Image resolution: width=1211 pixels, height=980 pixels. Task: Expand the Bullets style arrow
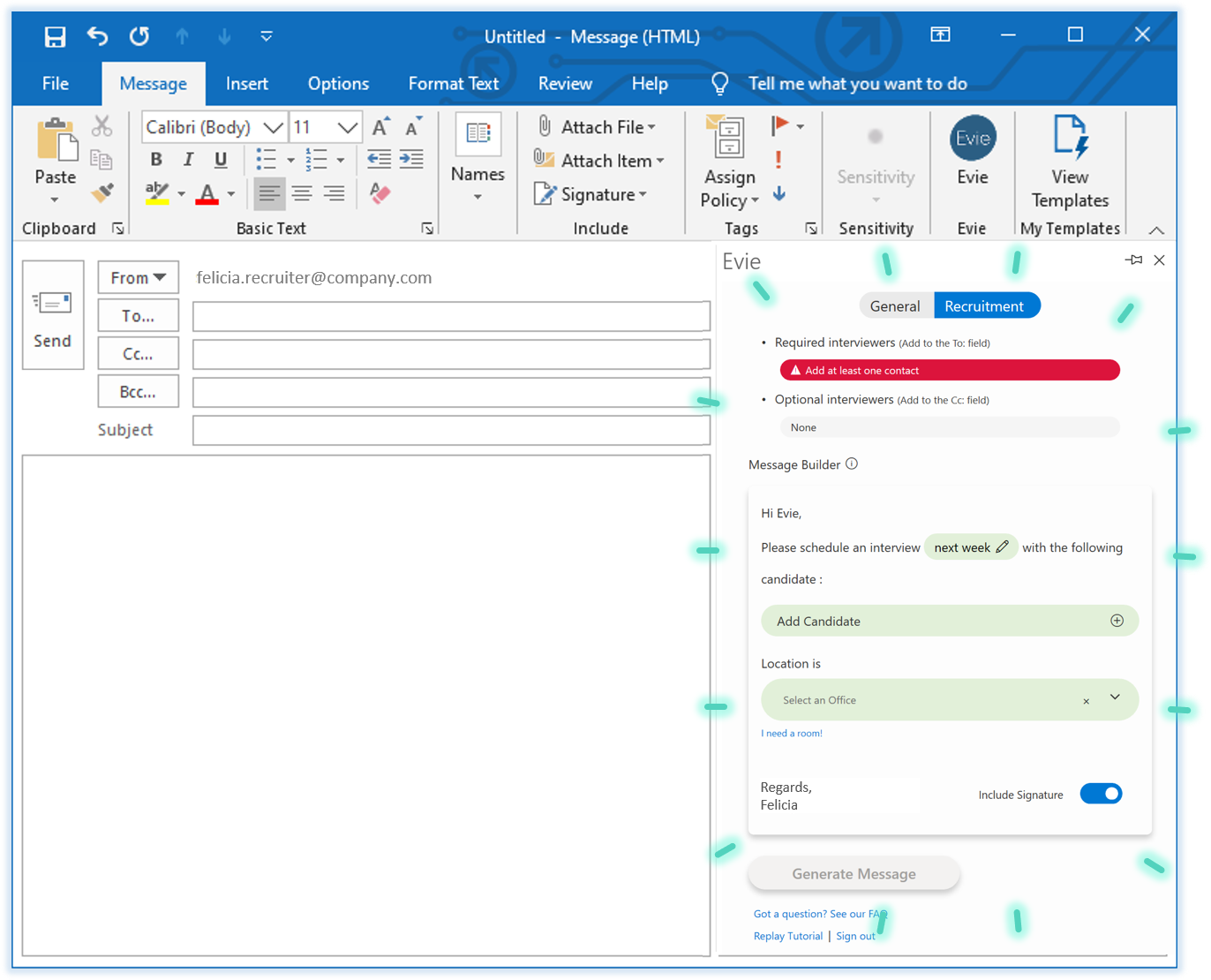click(x=290, y=161)
